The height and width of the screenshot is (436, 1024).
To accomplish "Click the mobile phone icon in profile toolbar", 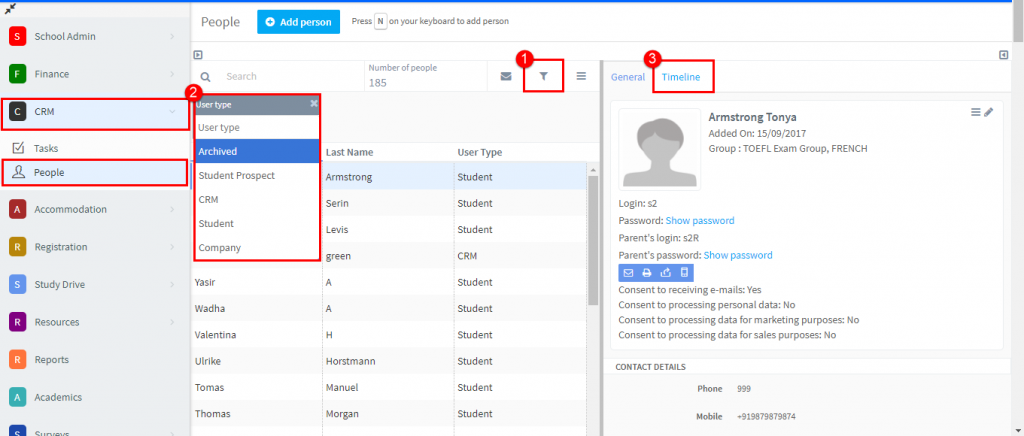I will tap(684, 272).
